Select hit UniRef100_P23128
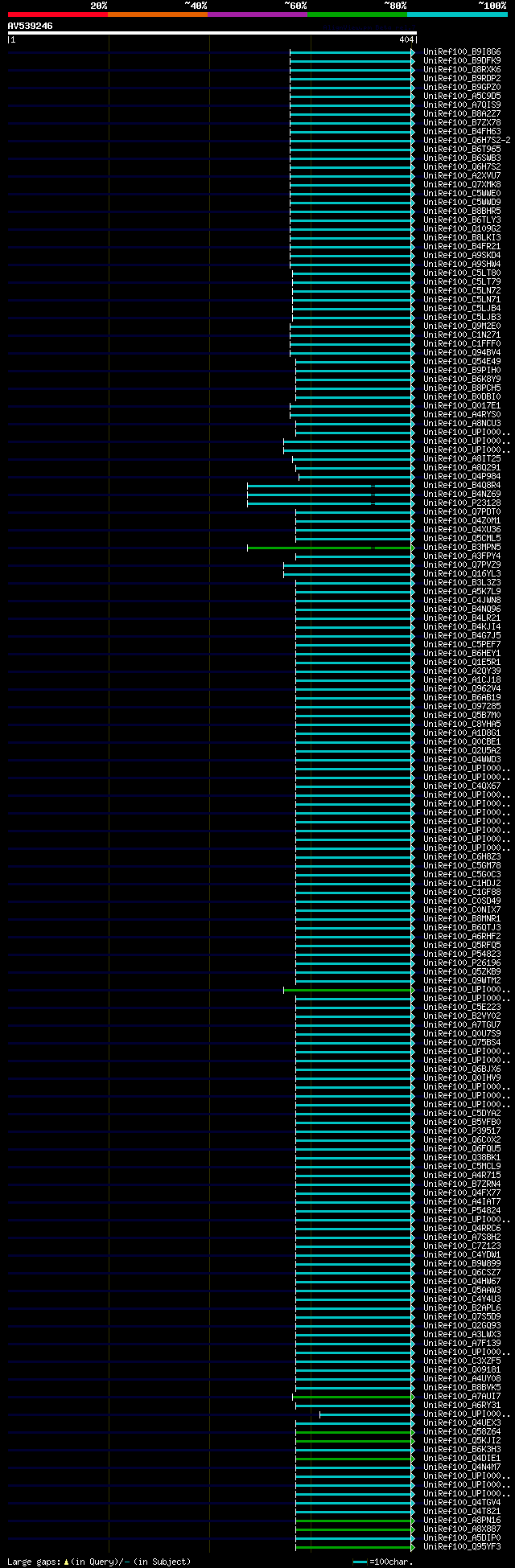515x1568 pixels. (462, 503)
